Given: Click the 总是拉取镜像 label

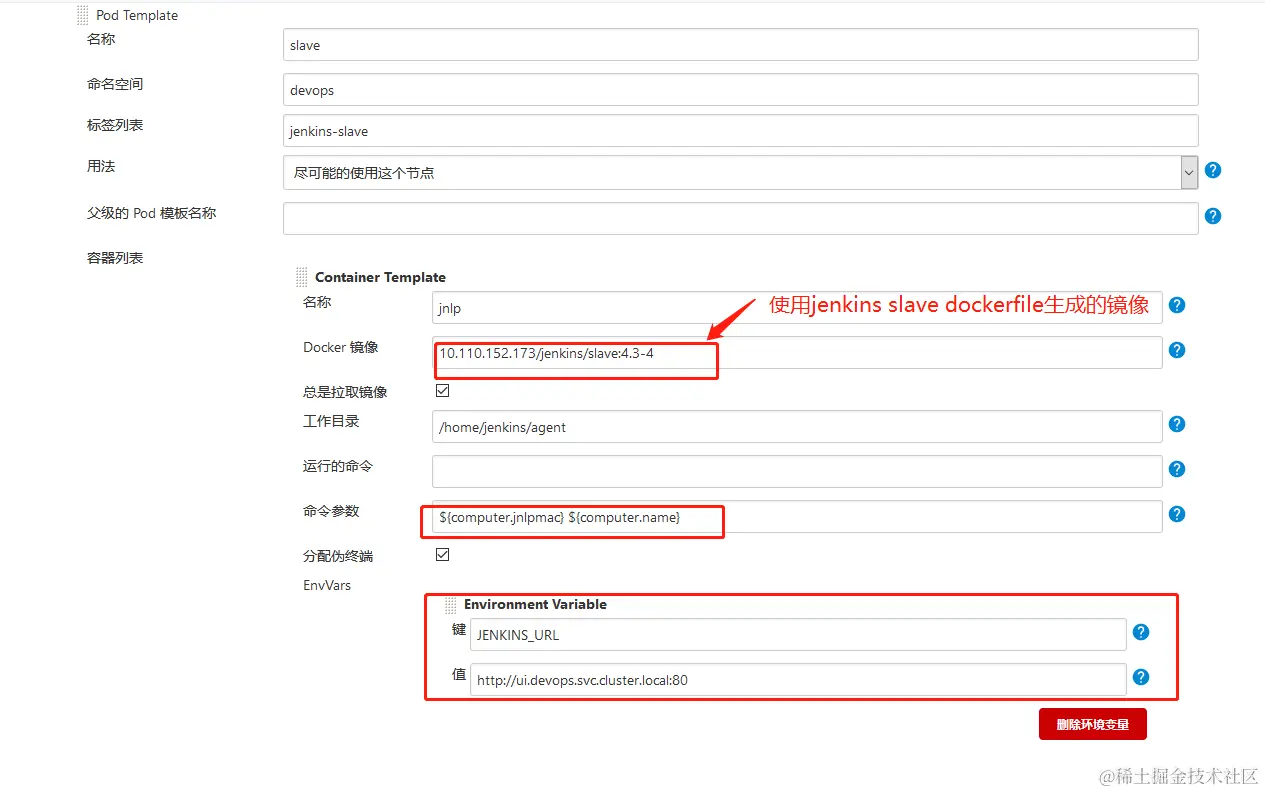Looking at the screenshot, I should point(345,392).
